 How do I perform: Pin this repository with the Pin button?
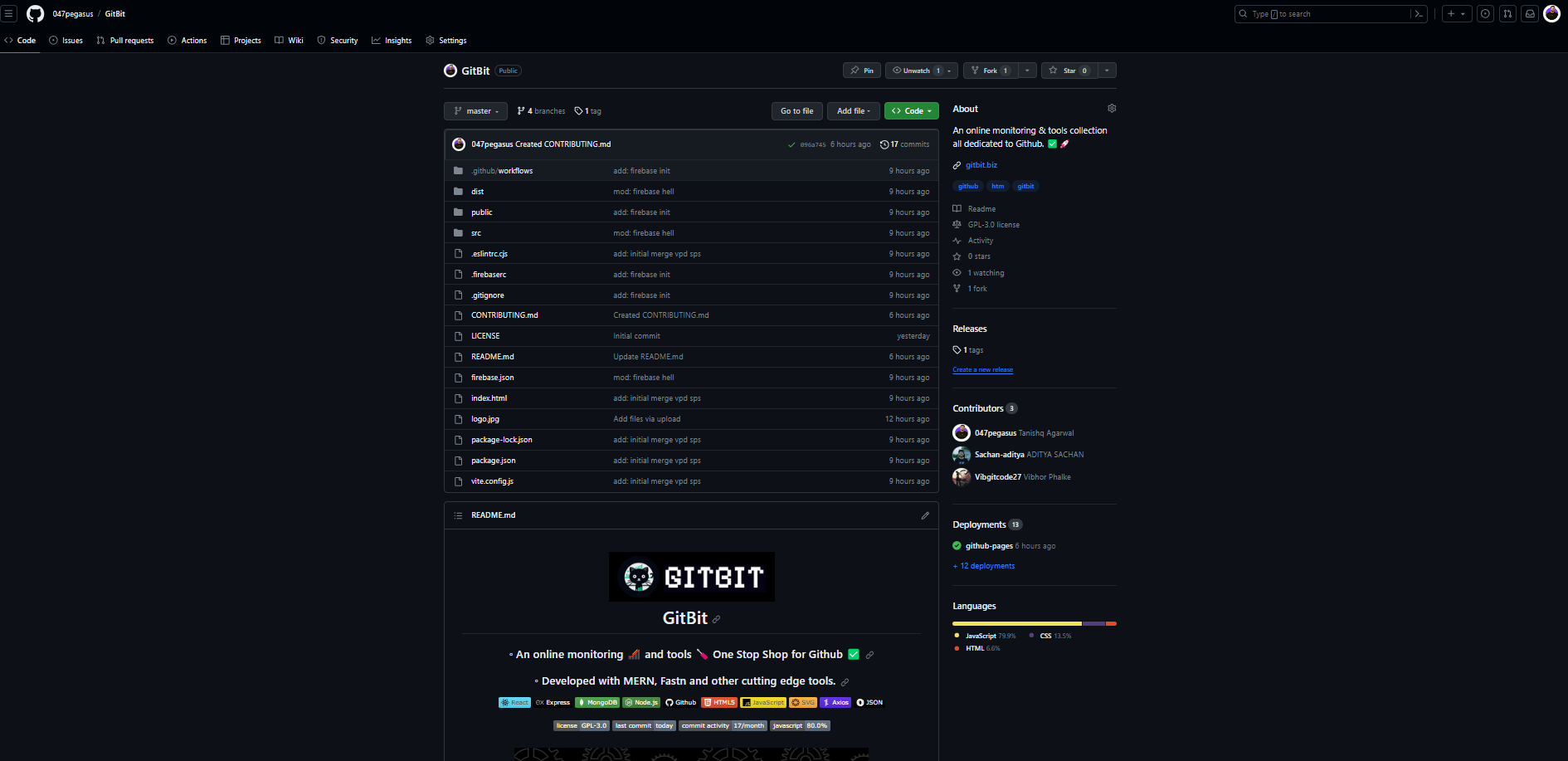(x=861, y=71)
